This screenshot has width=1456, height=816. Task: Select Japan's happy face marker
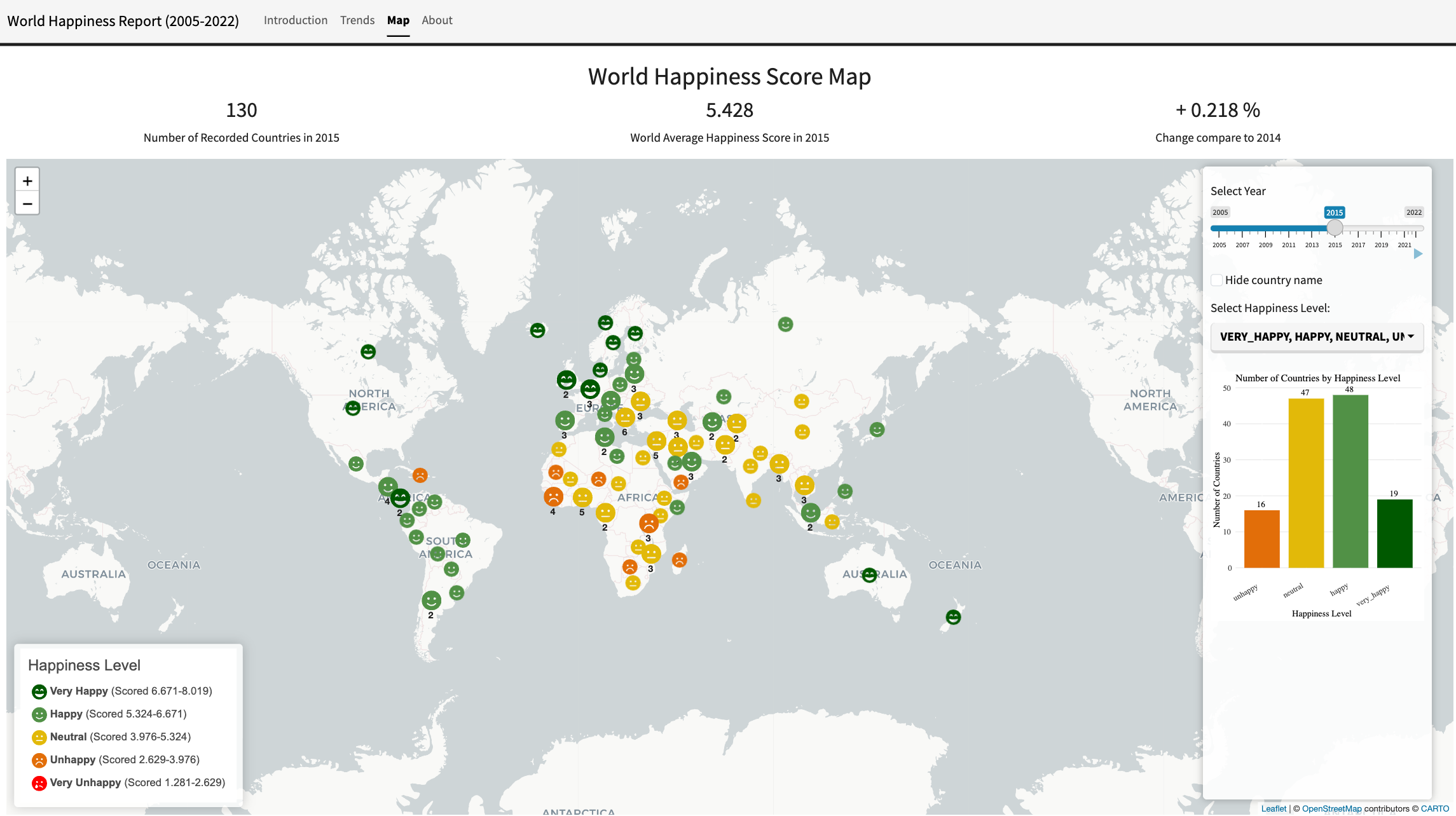pos(877,429)
